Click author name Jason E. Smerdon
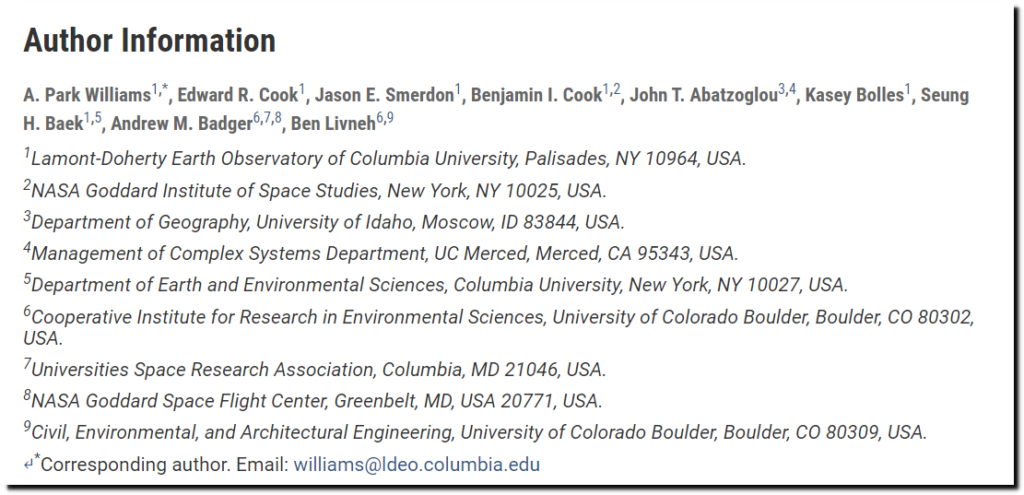This screenshot has height=495, width=1024. (384, 95)
